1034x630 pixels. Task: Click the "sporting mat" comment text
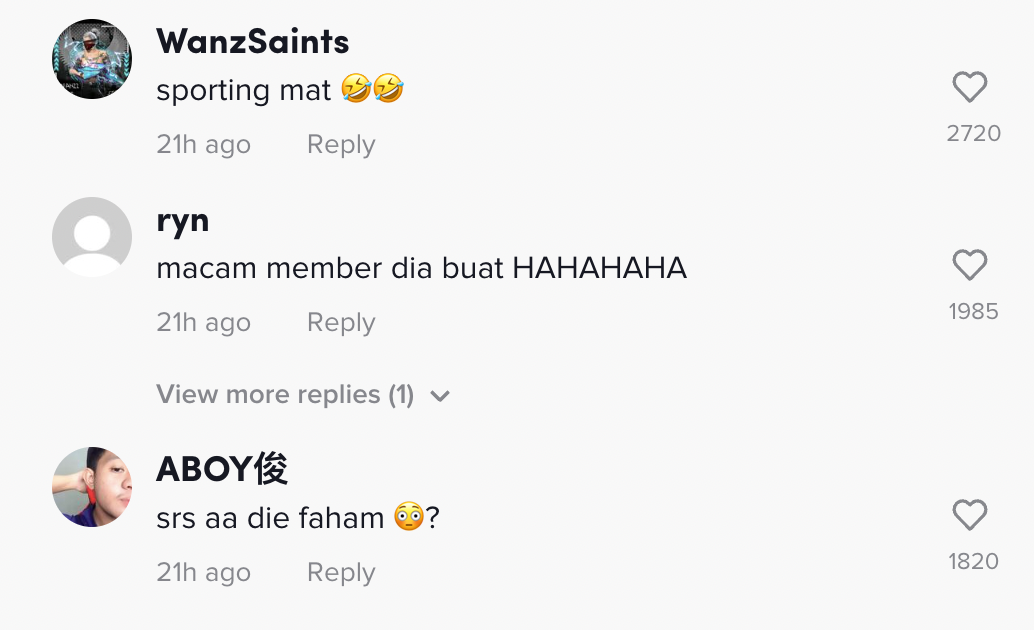pos(244,91)
